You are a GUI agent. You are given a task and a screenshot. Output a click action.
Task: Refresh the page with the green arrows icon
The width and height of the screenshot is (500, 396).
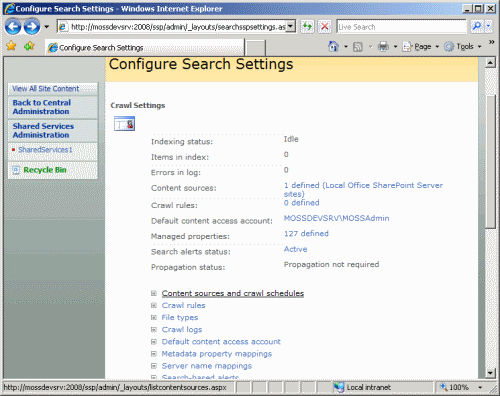click(x=307, y=26)
